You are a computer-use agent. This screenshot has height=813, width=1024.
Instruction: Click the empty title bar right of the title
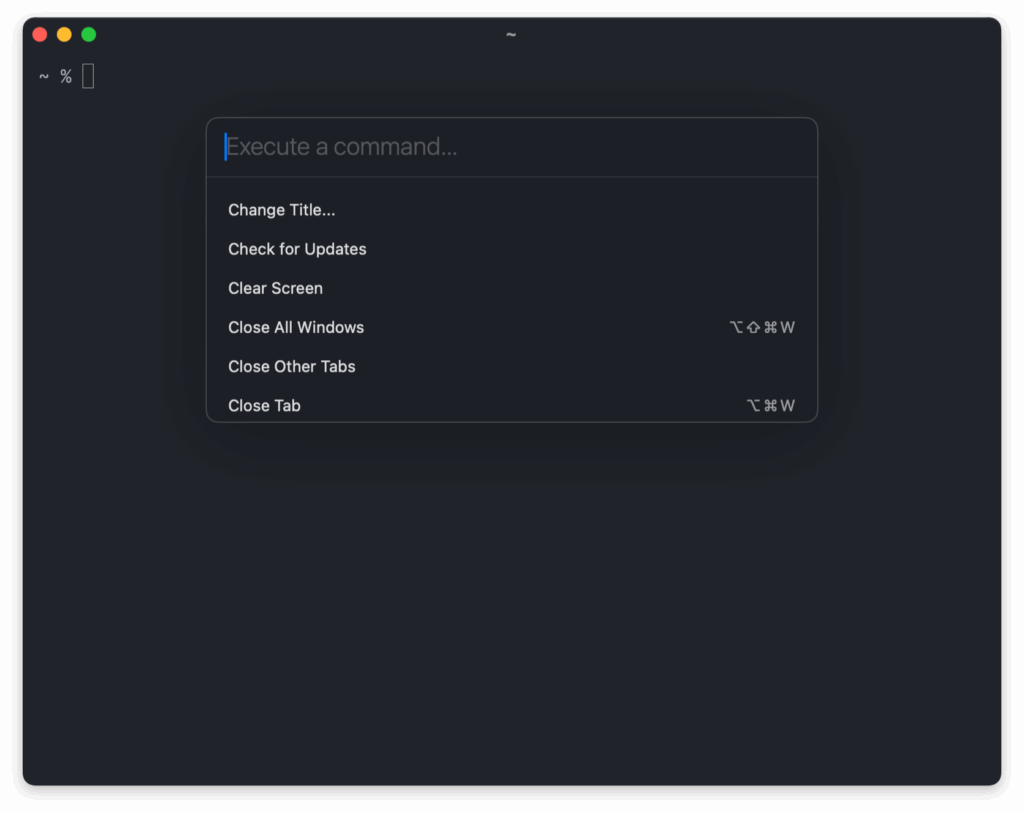coord(750,35)
